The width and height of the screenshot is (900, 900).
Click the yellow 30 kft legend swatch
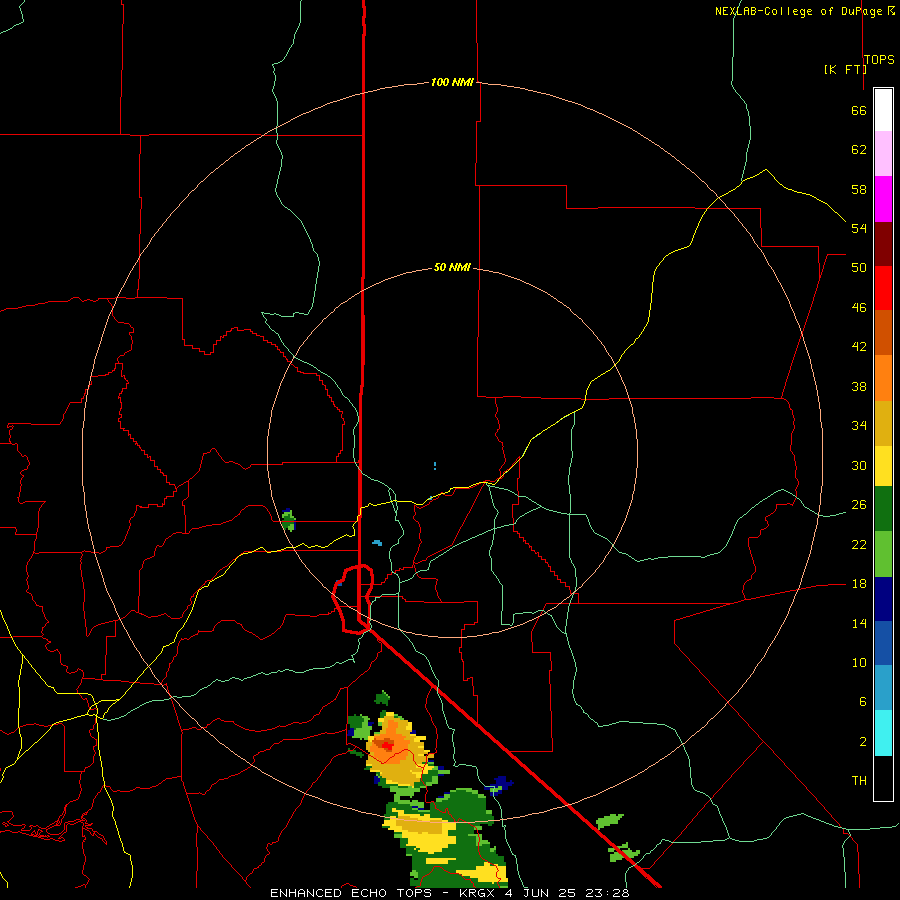click(883, 466)
